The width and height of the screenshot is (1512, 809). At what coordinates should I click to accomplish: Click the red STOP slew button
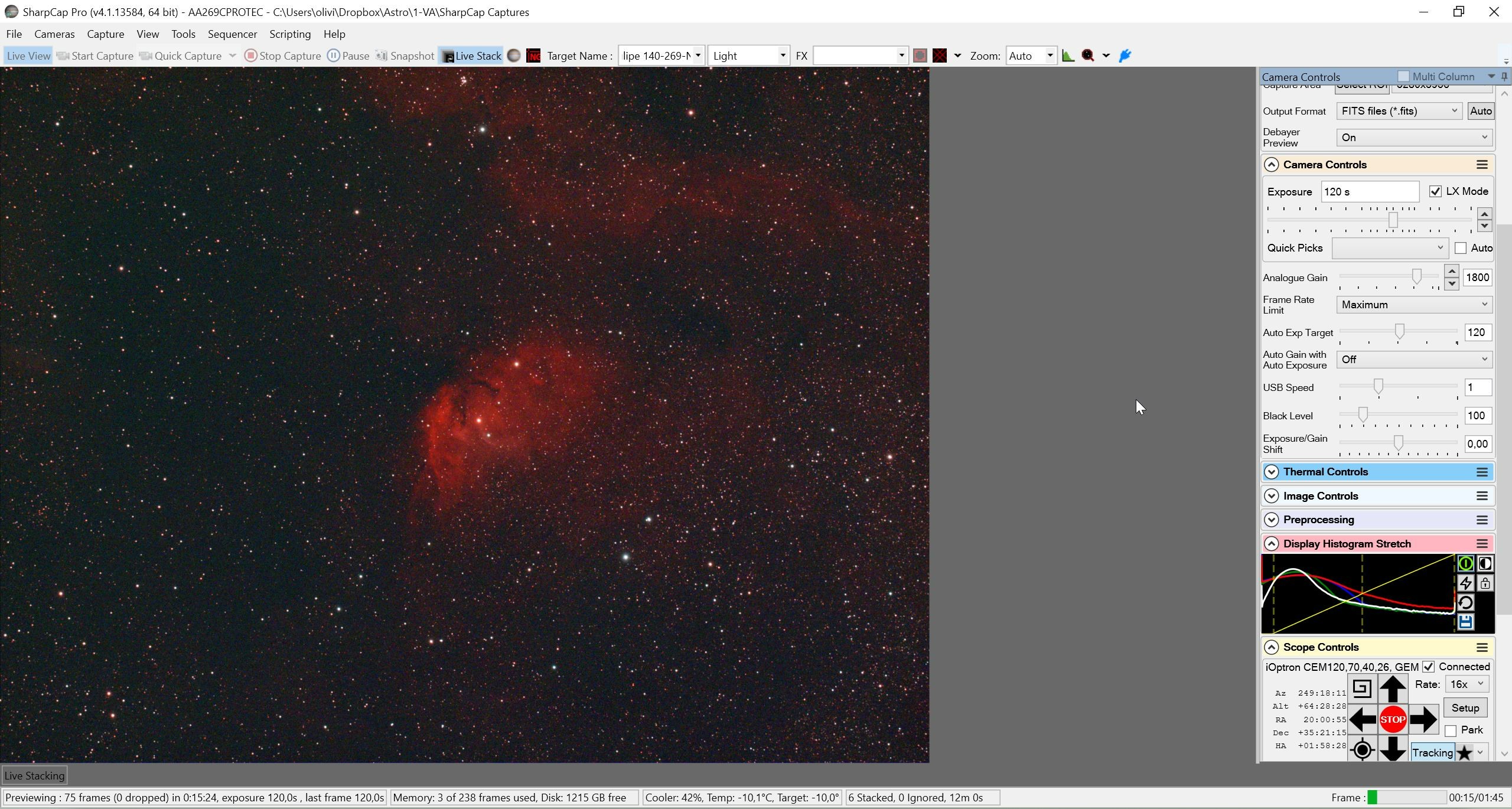point(1392,719)
